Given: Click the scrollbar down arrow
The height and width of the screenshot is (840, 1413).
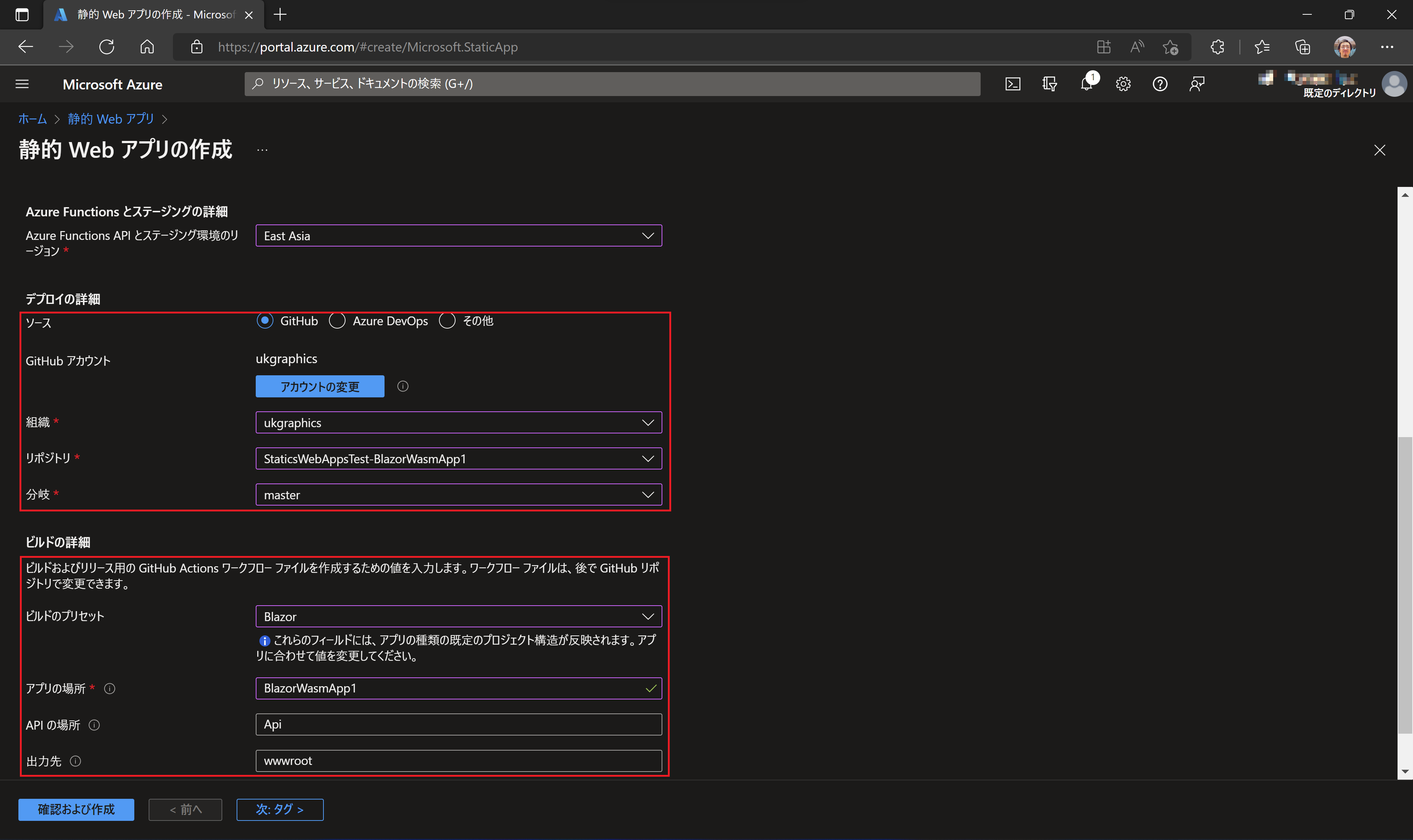Looking at the screenshot, I should tap(1405, 772).
